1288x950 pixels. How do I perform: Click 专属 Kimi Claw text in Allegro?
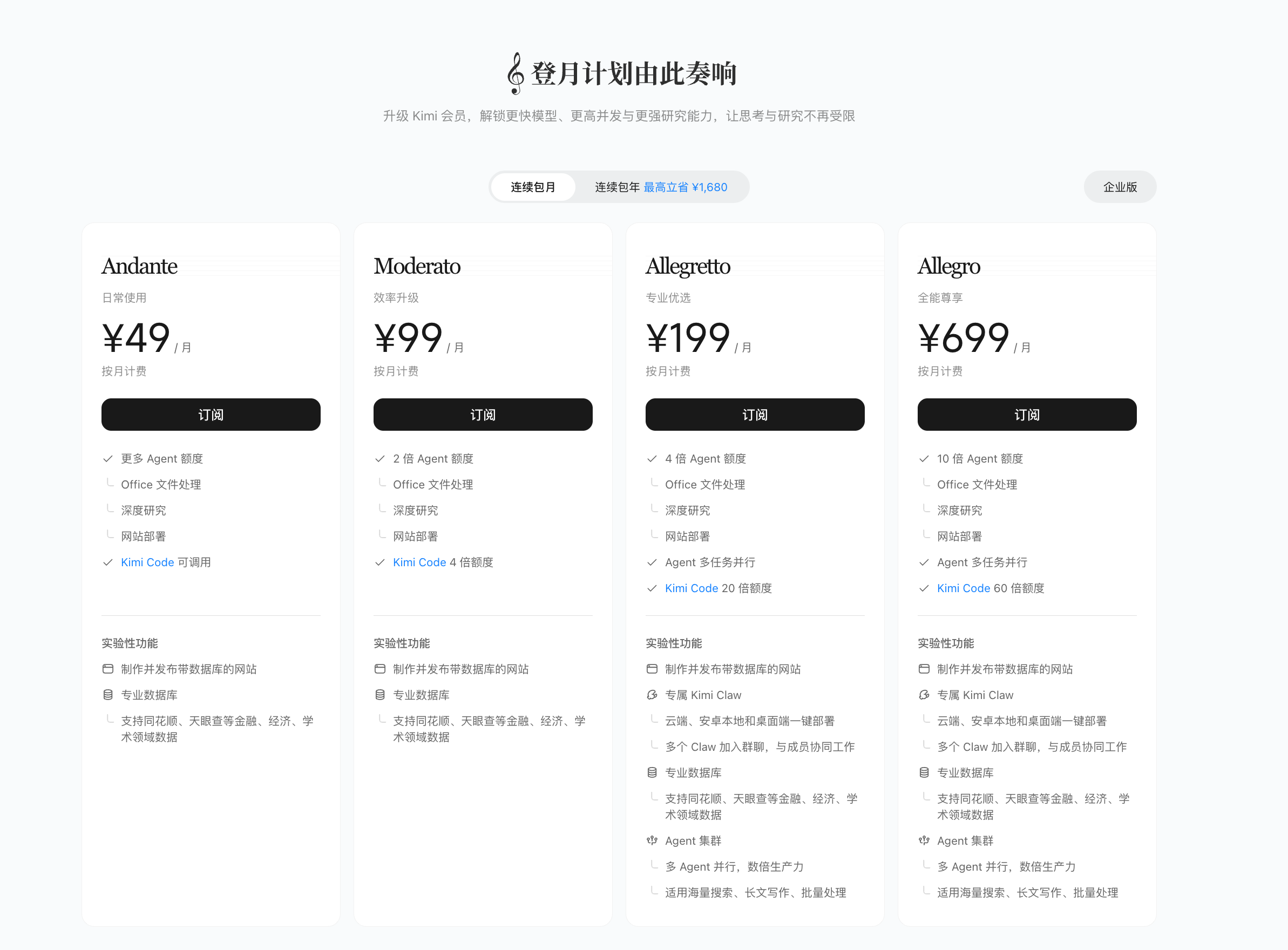[975, 695]
